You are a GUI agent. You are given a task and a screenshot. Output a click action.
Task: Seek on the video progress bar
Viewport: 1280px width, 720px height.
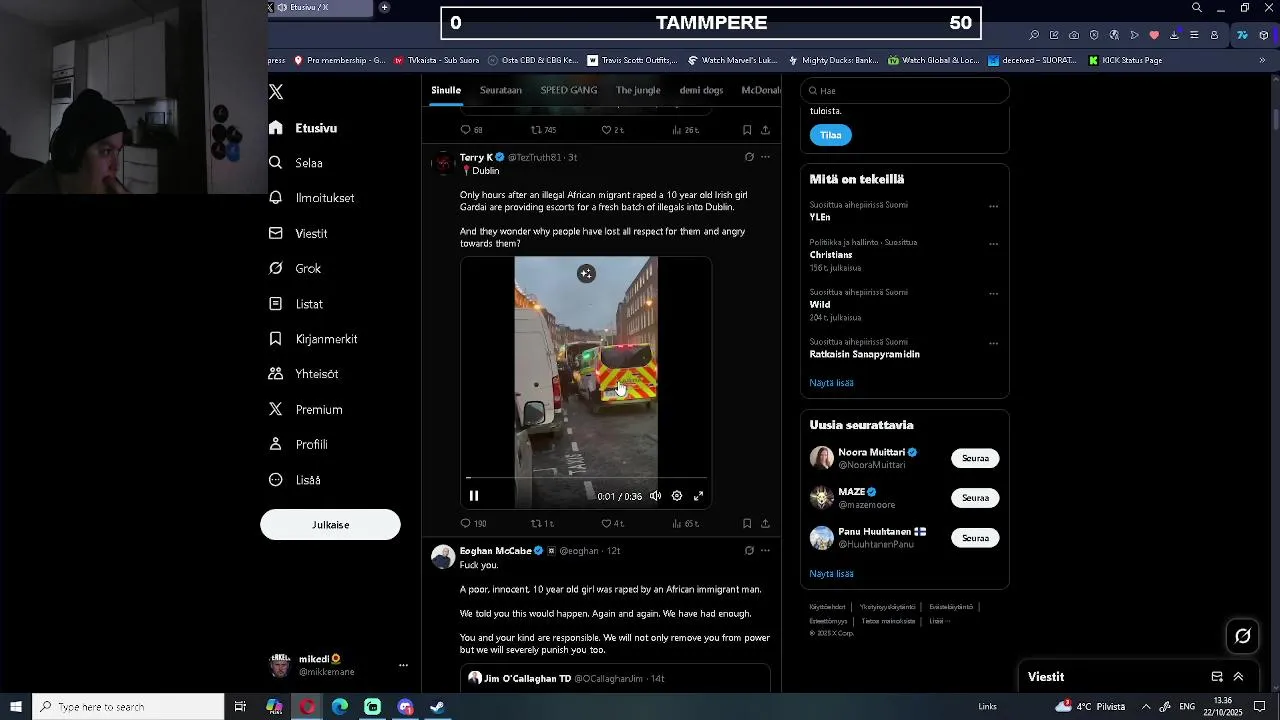586,478
